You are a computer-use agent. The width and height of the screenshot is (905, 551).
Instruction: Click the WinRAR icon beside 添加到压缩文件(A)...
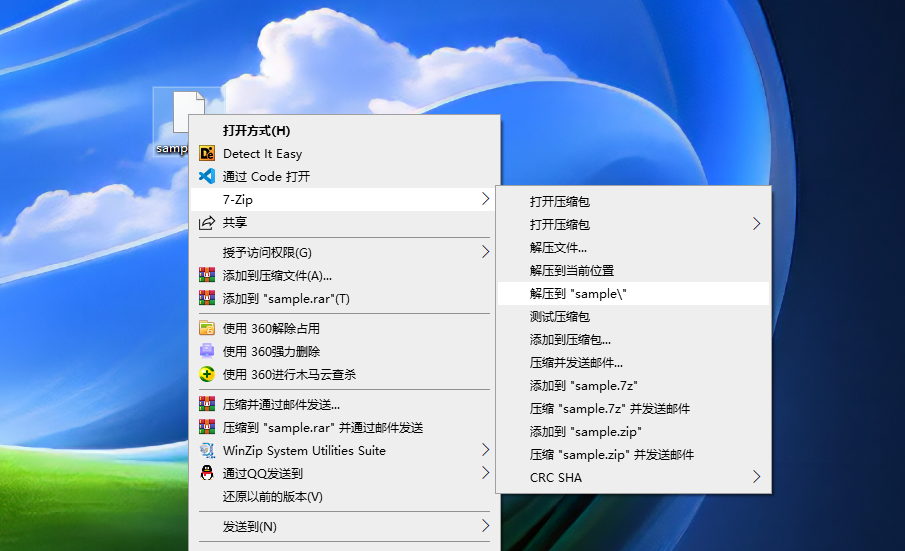pyautogui.click(x=207, y=275)
